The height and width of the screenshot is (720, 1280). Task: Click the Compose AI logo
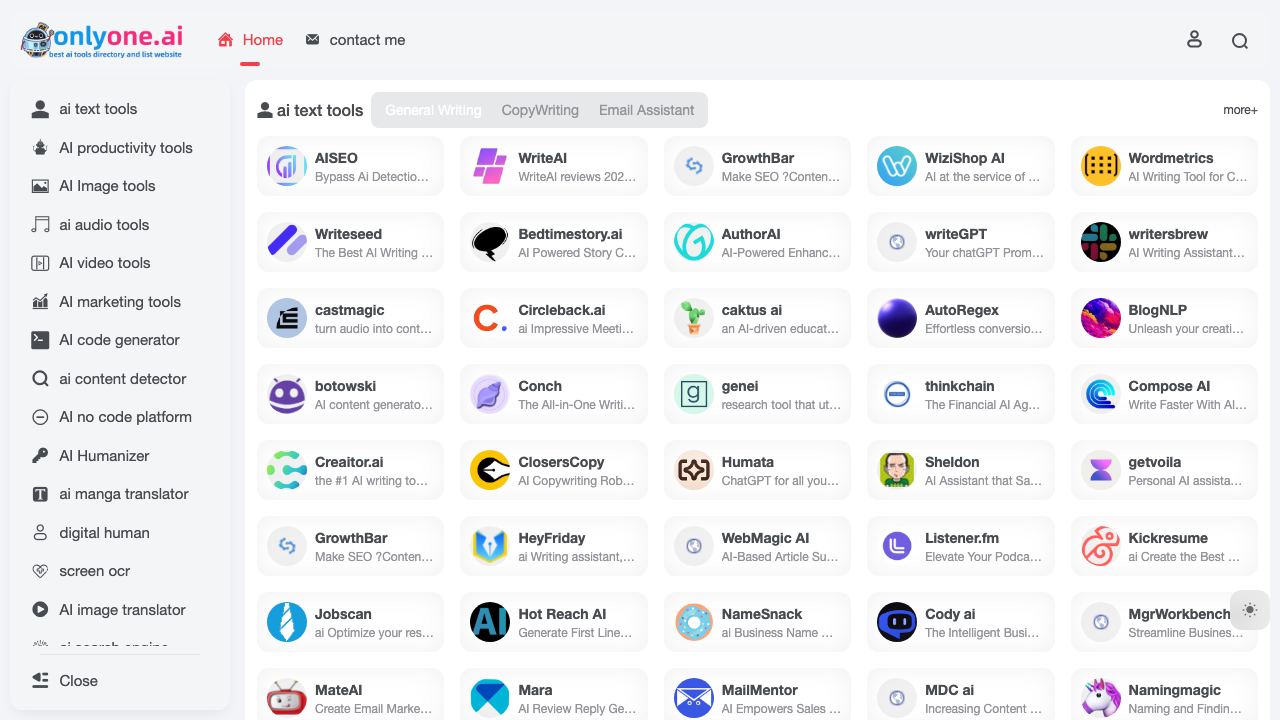coord(1101,394)
